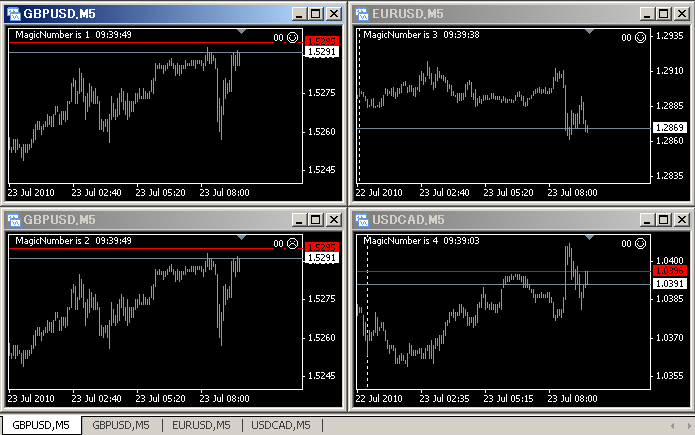Viewport: 695px width, 435px height.
Task: Switch to the second GBPUSD,M5 bottom tab
Action: tap(121, 425)
